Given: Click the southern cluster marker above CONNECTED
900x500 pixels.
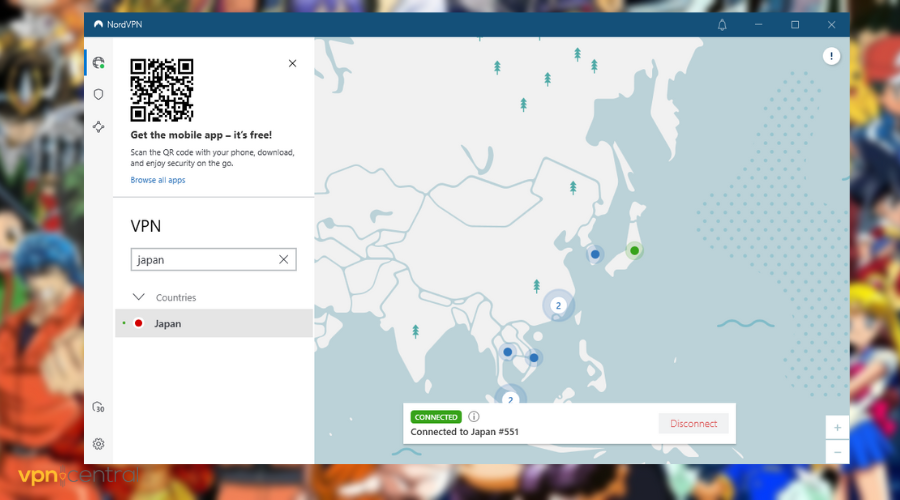Looking at the screenshot, I should pyautogui.click(x=510, y=396).
